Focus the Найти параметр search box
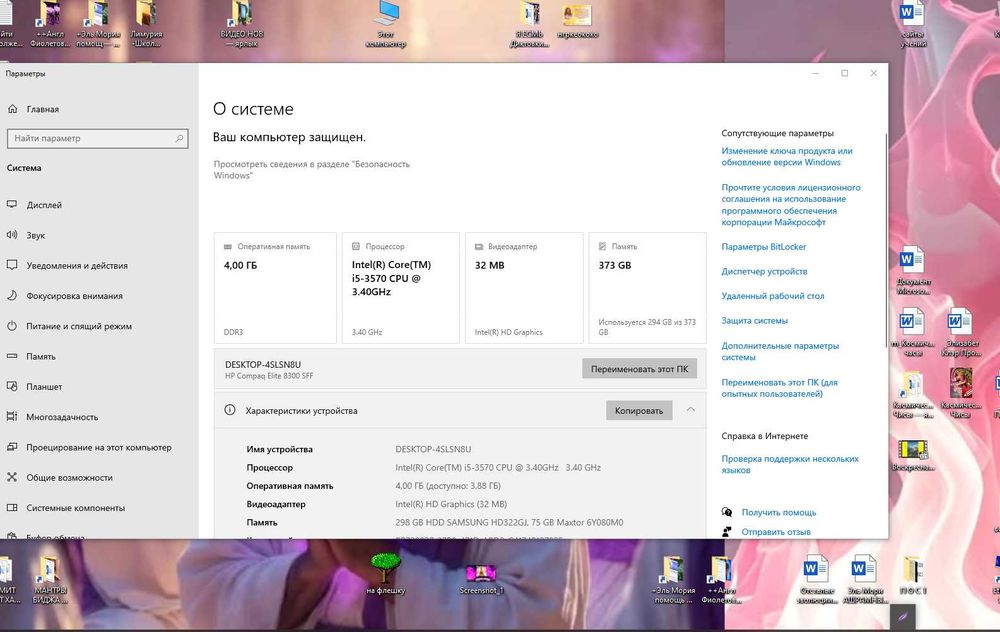Viewport: 1000px width, 632px height. 98,138
